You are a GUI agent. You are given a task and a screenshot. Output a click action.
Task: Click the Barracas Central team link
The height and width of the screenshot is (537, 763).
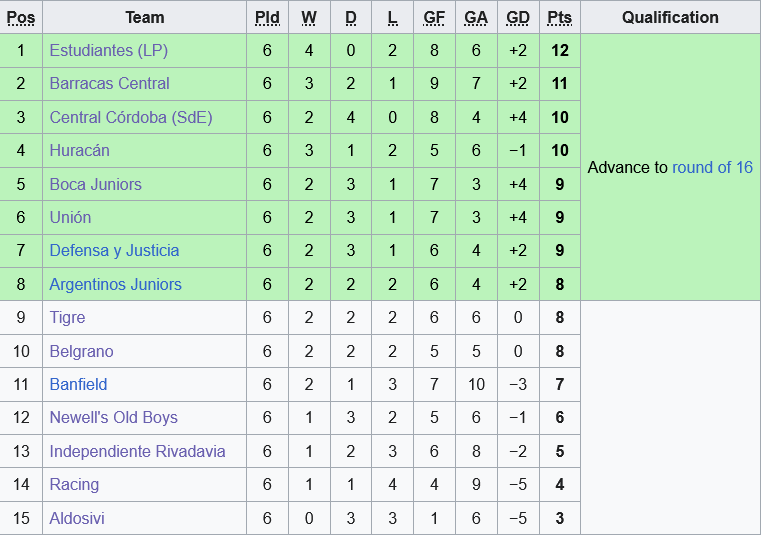109,84
